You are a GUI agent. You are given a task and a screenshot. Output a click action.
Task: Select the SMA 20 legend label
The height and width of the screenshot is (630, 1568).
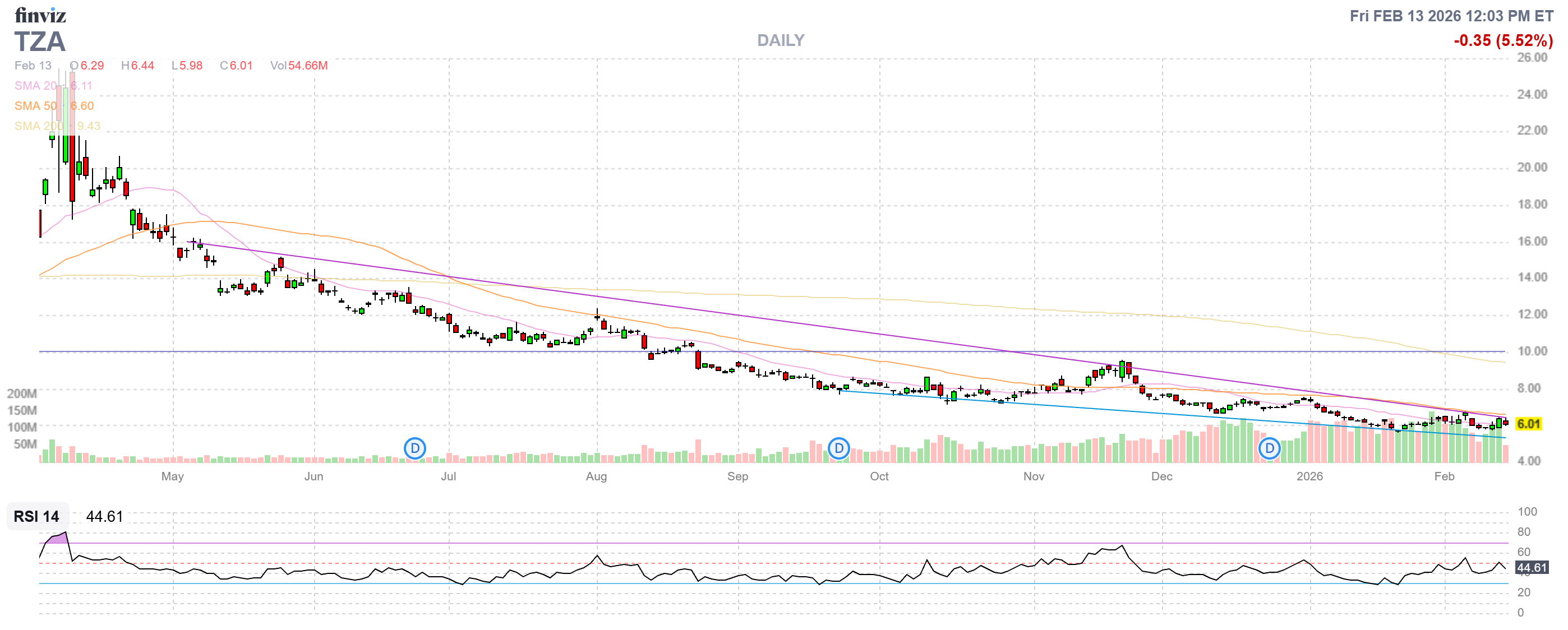[35, 86]
